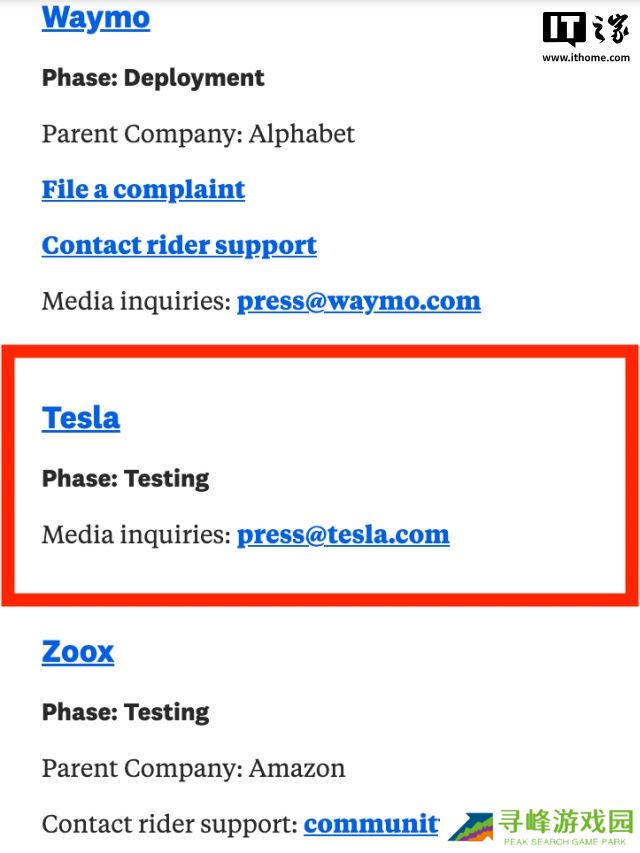The image size is (640, 853).
Task: Click the press@waymo.com email link
Action: pyautogui.click(x=358, y=302)
